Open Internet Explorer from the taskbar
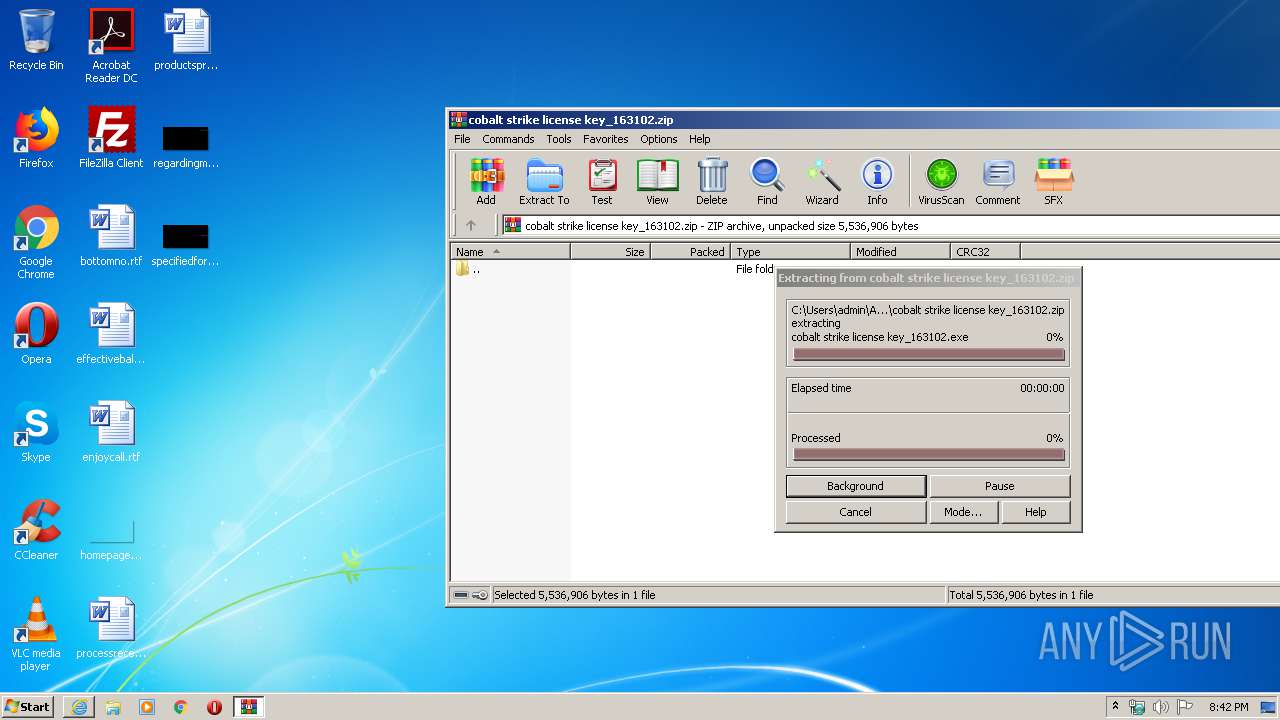 coord(79,707)
